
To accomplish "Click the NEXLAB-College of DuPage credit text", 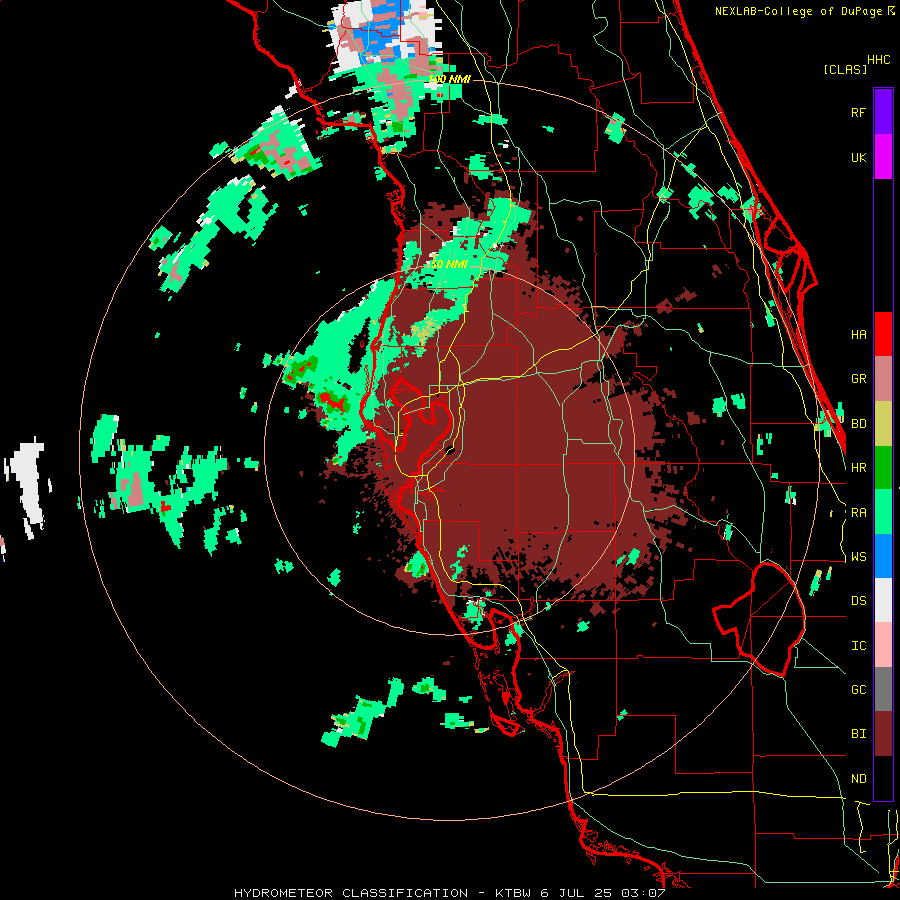I will point(798,11).
